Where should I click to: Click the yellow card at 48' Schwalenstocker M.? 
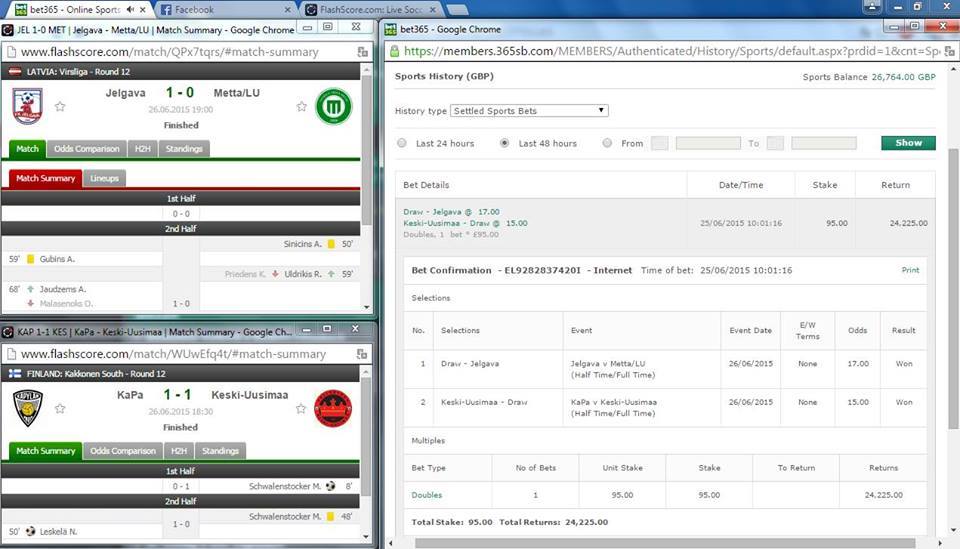point(331,517)
